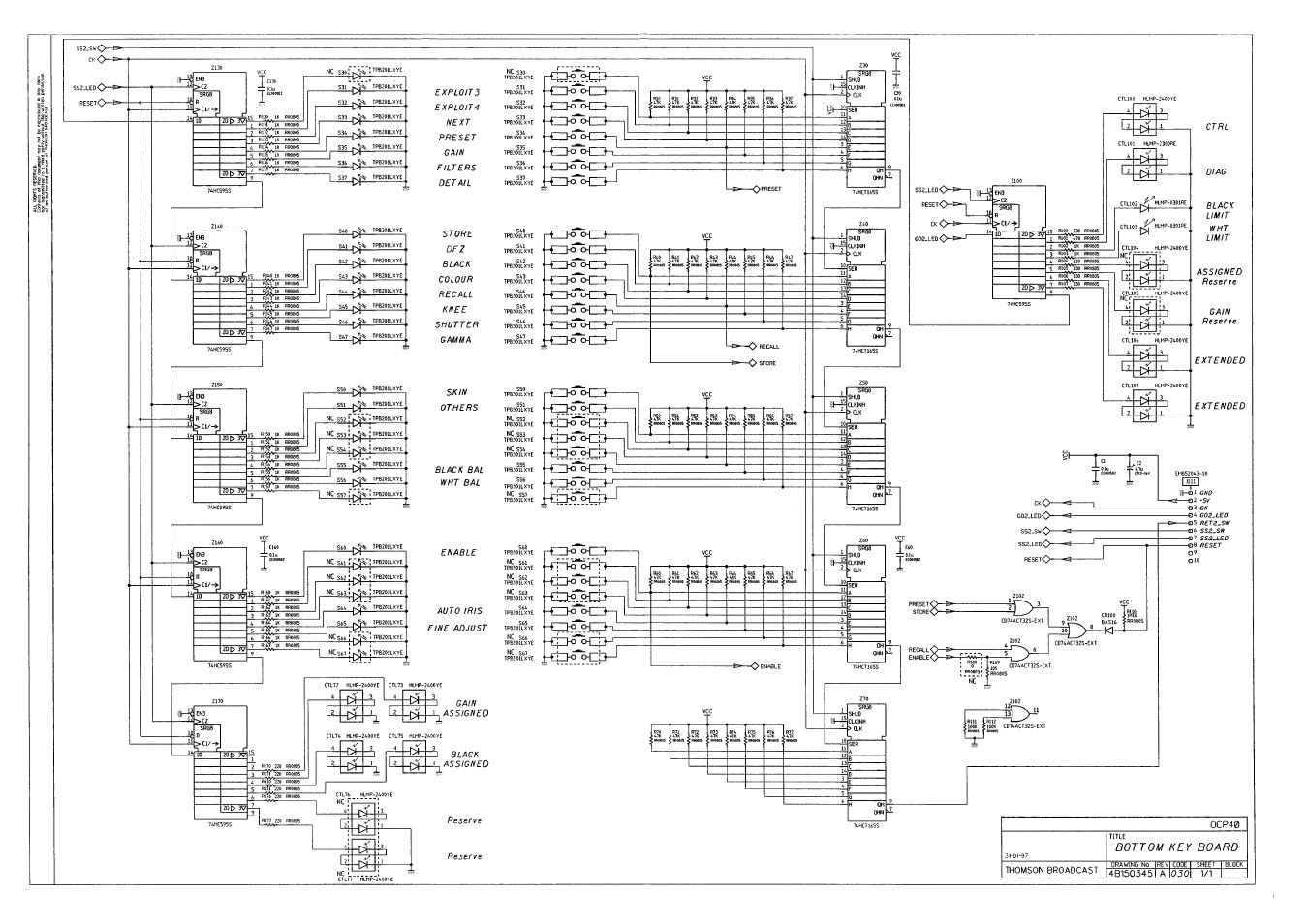1308x924 pixels.
Task: Select the 'THOMSON BROADCAST' company name
Action: [1050, 870]
